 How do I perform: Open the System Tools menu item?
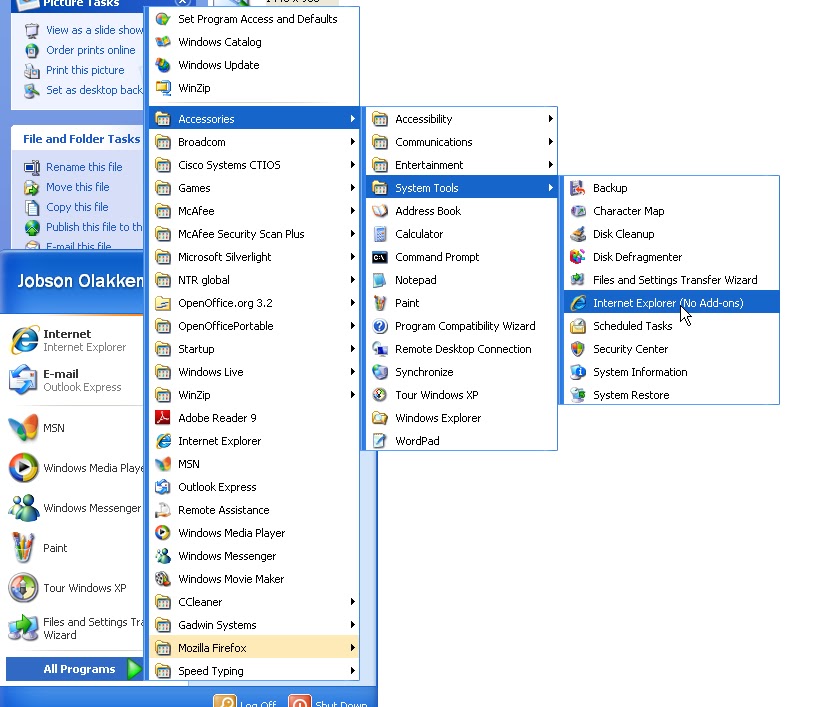pos(462,188)
